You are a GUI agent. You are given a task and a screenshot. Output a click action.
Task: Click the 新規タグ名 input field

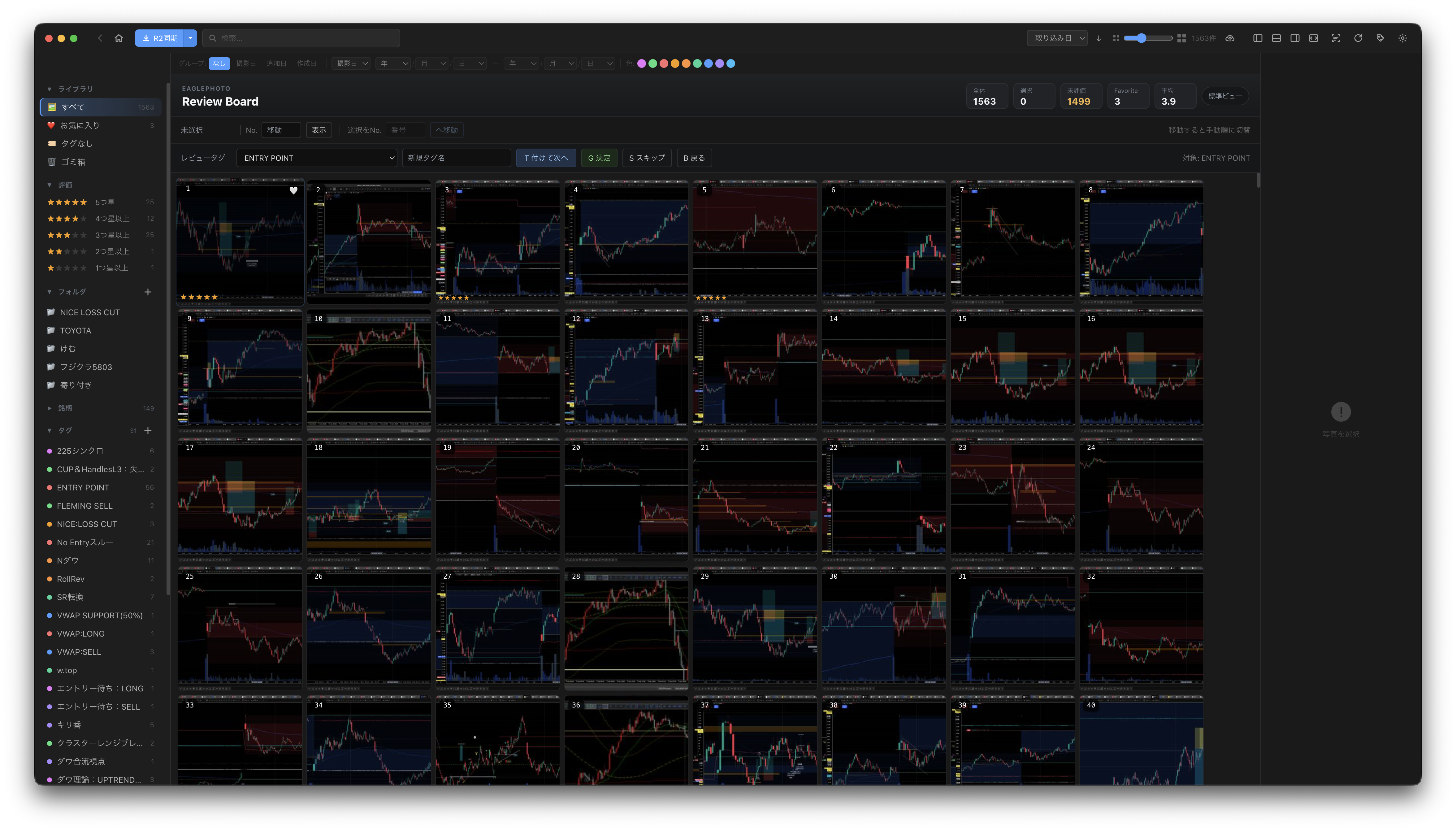457,158
